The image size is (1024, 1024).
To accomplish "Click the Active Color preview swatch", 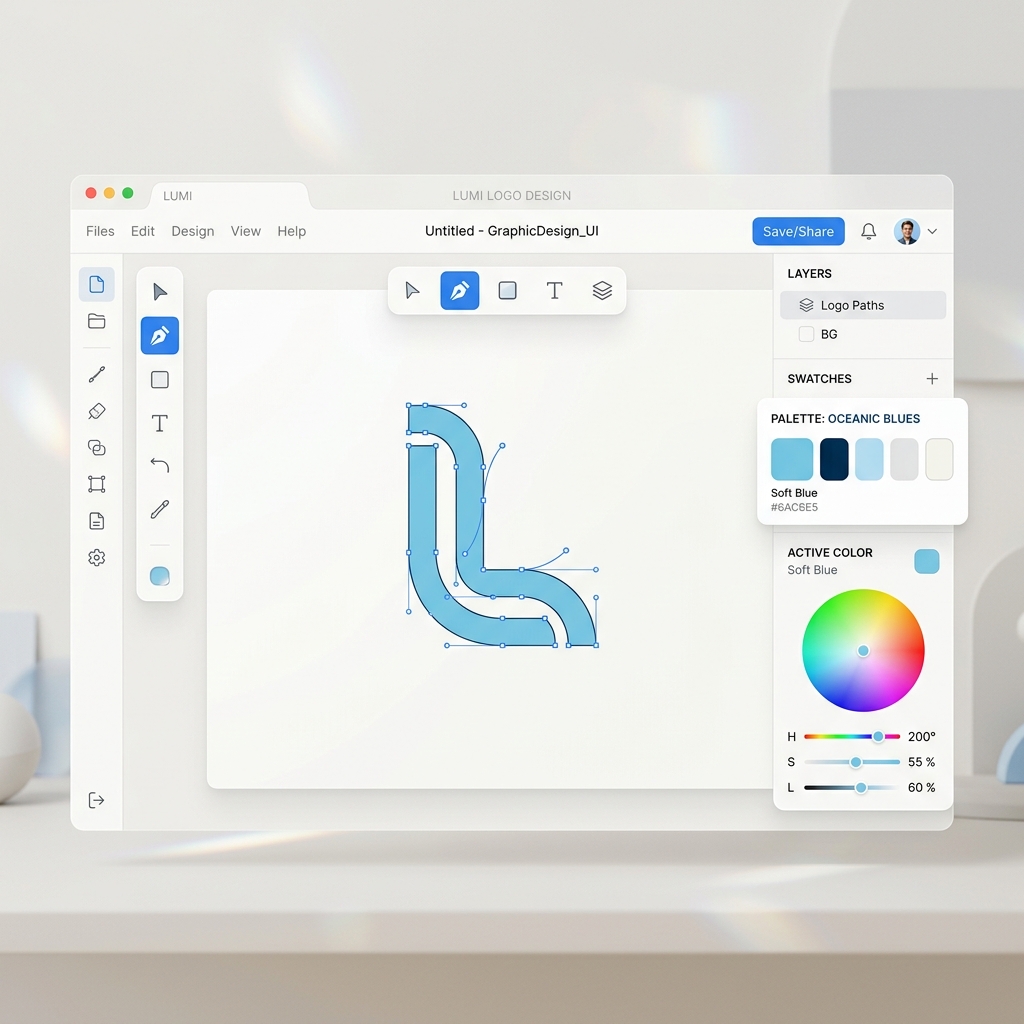I will pos(927,561).
